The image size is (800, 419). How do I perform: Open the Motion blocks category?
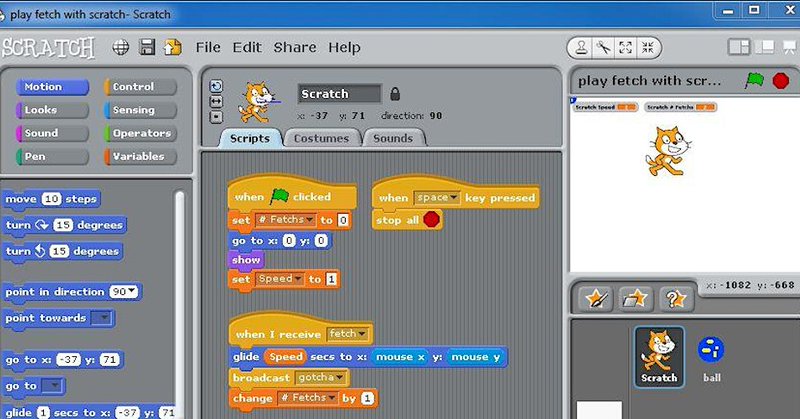[x=52, y=87]
